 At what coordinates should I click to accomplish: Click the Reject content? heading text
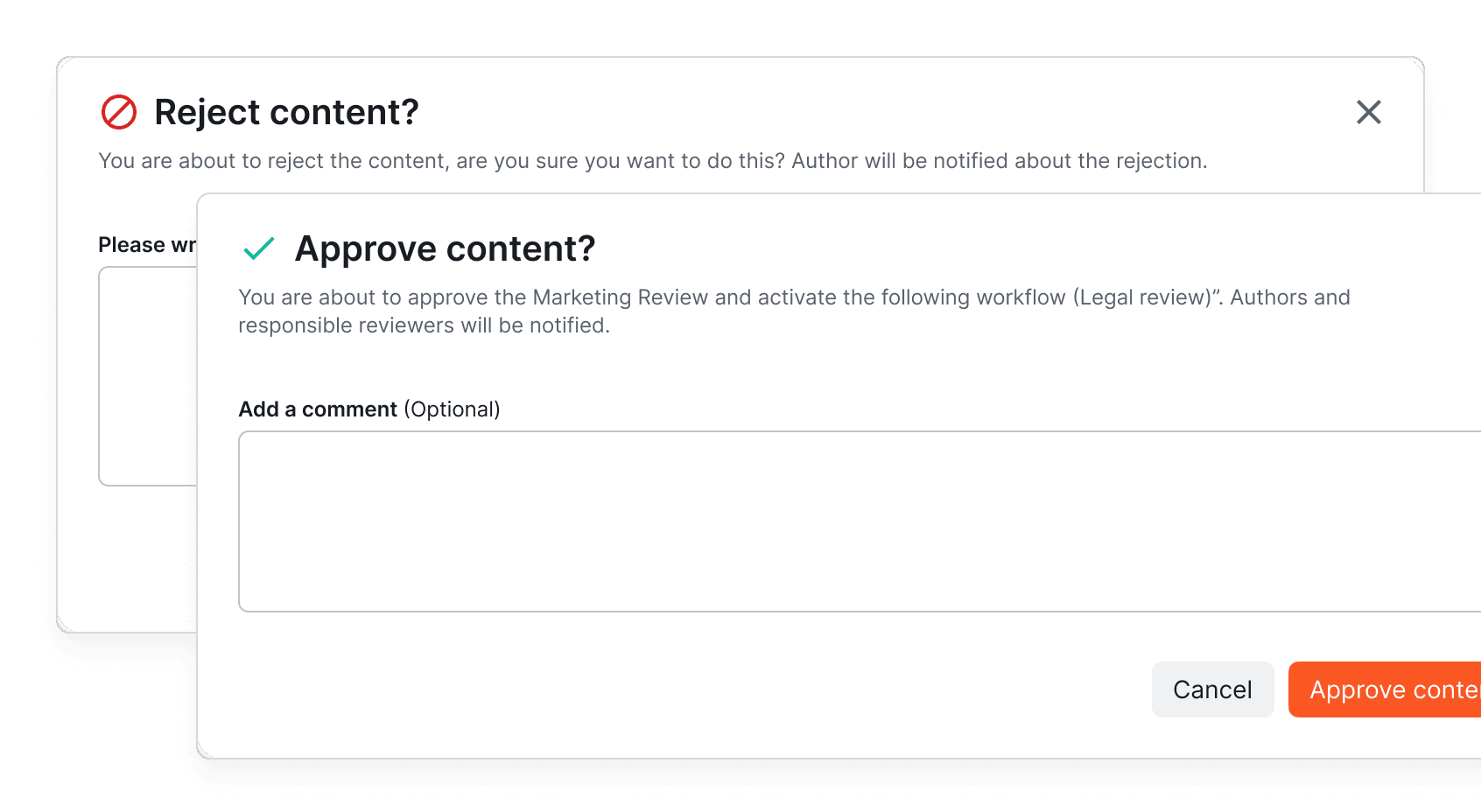point(286,112)
